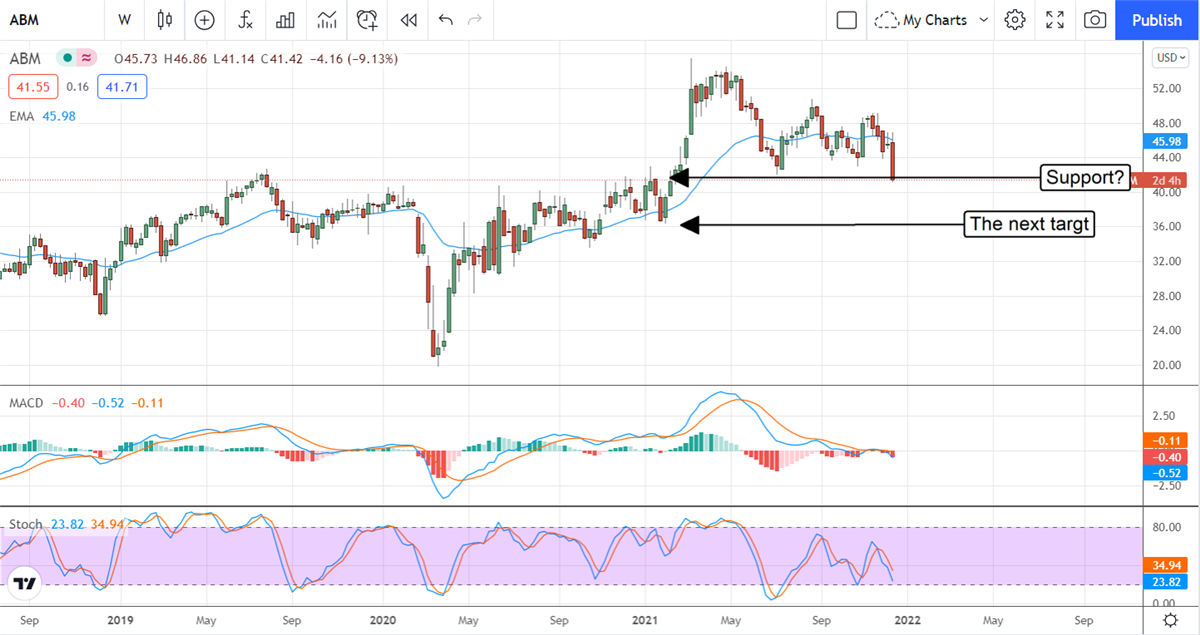Screen dimensions: 1200x635
Task: Click the 41.71 buy price button
Action: click(122, 87)
